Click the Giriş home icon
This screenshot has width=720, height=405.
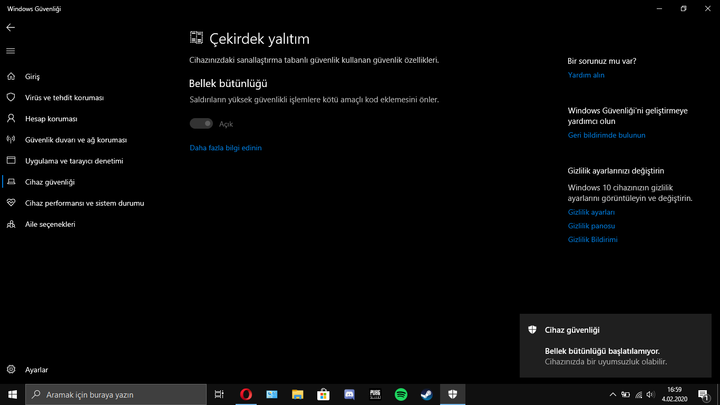[x=11, y=76]
